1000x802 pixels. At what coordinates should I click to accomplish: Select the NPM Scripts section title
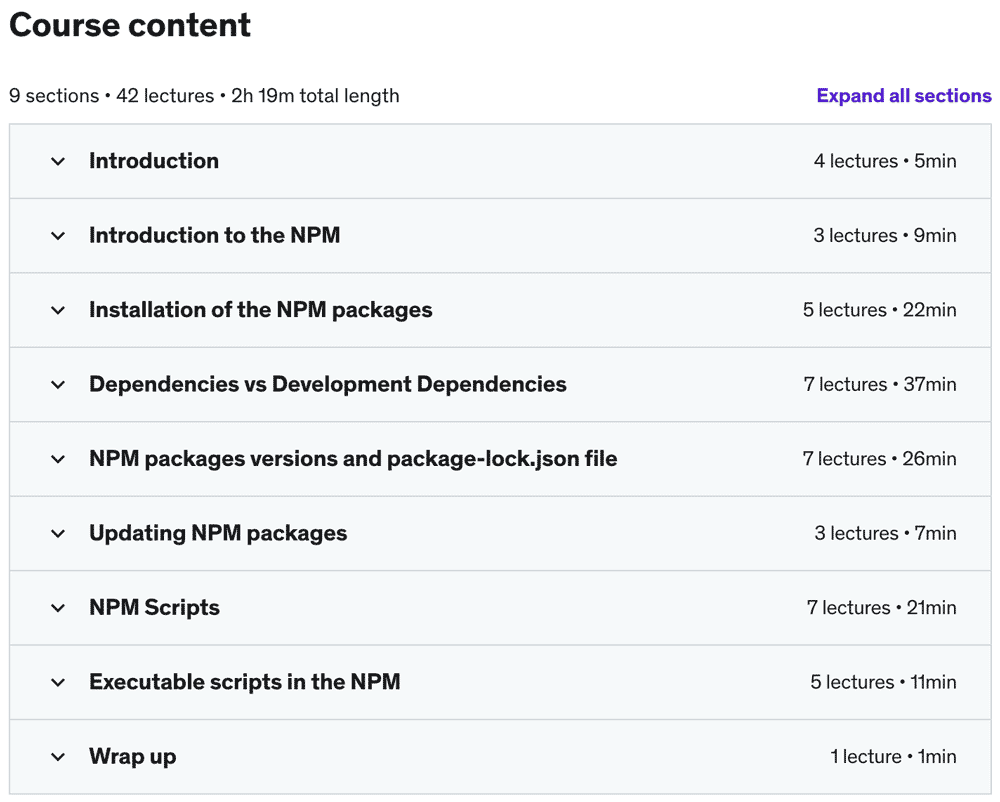(154, 608)
